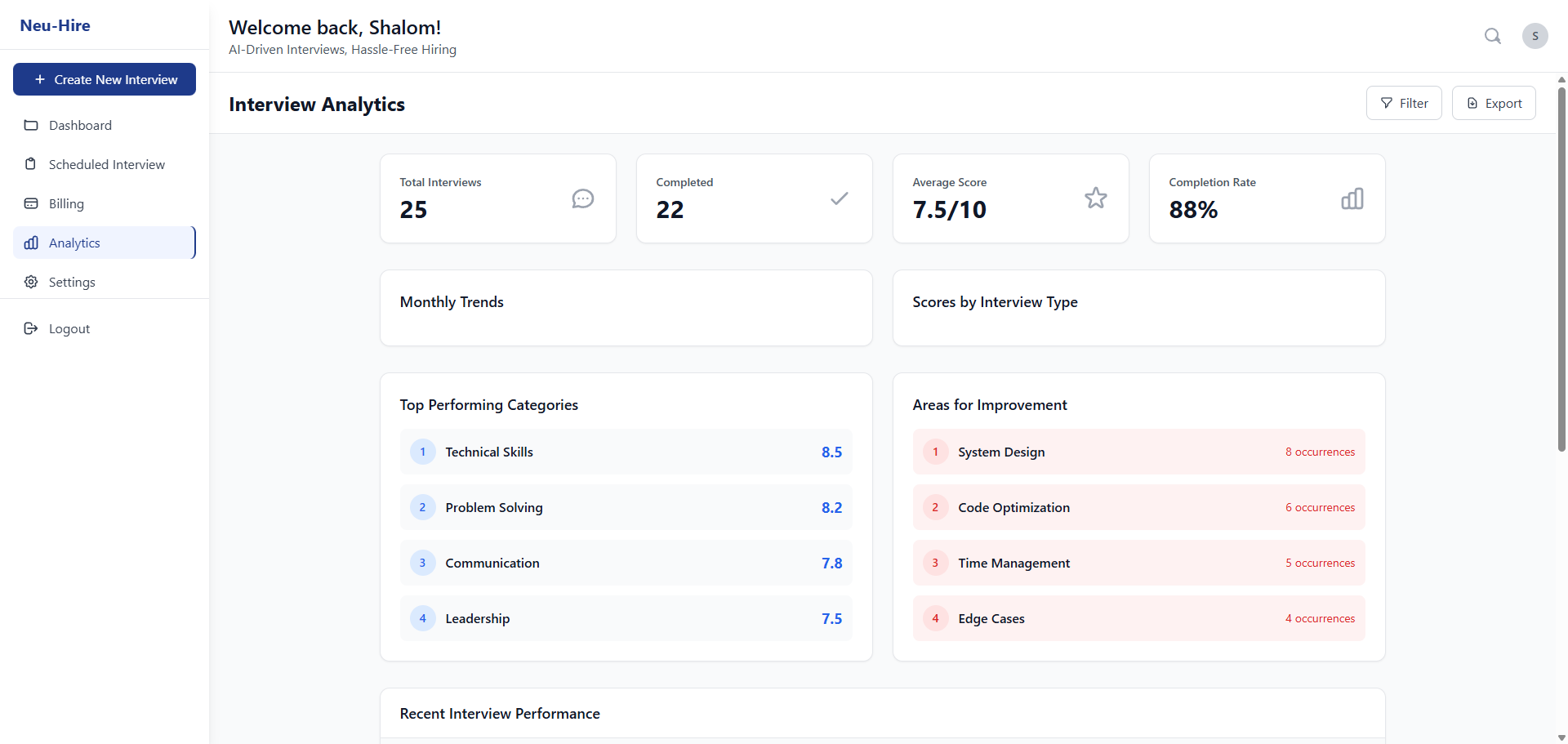Click the Neu-Hire logo

coord(55,25)
